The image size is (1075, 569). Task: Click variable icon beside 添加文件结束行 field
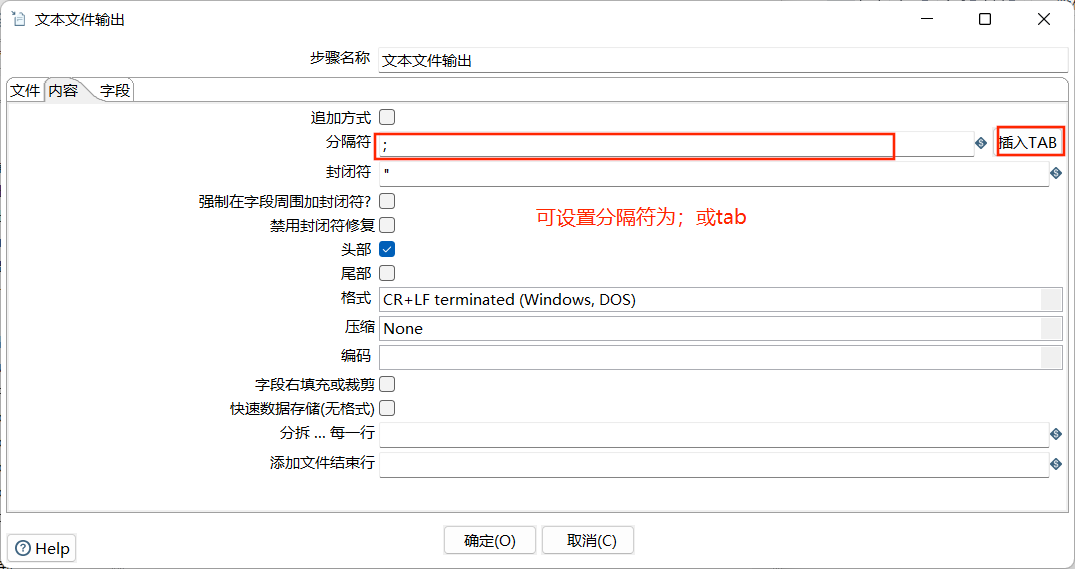click(1056, 464)
